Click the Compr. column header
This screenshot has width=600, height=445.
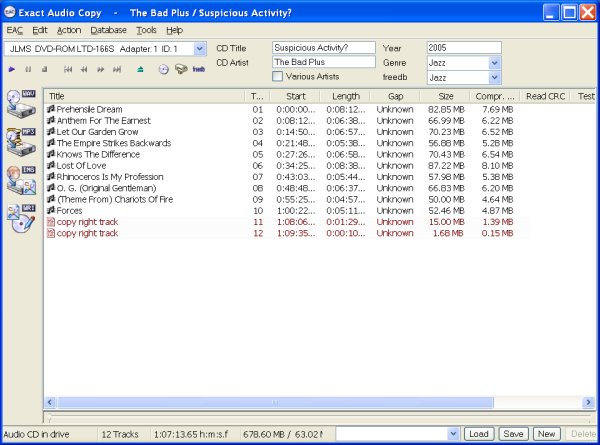(495, 96)
